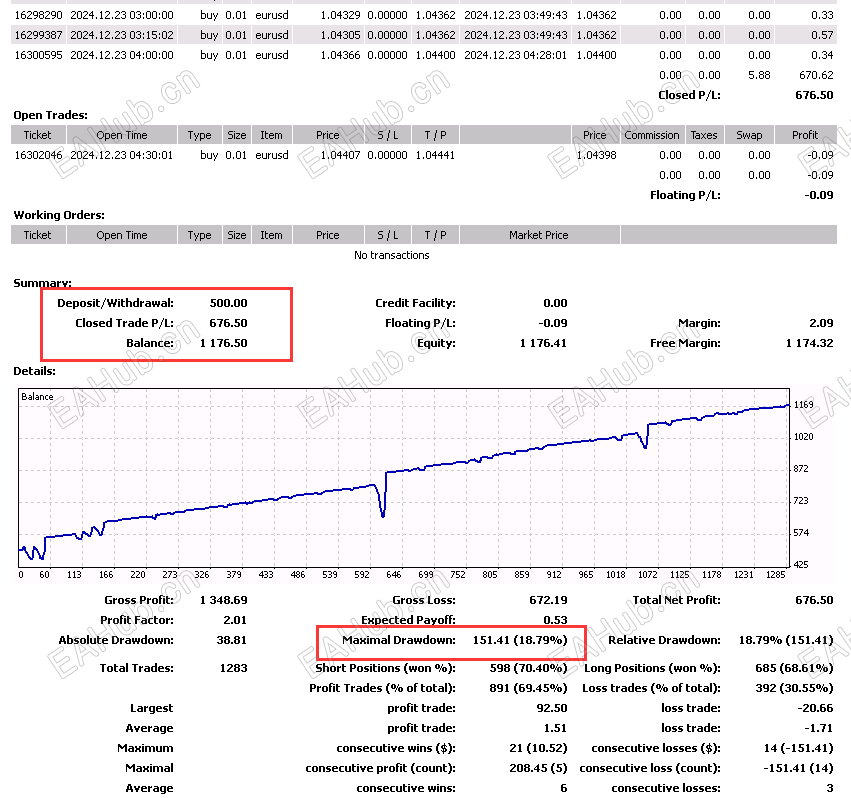Select closed trade ticket 16298290
The width and height of the screenshot is (851, 798).
point(37,15)
